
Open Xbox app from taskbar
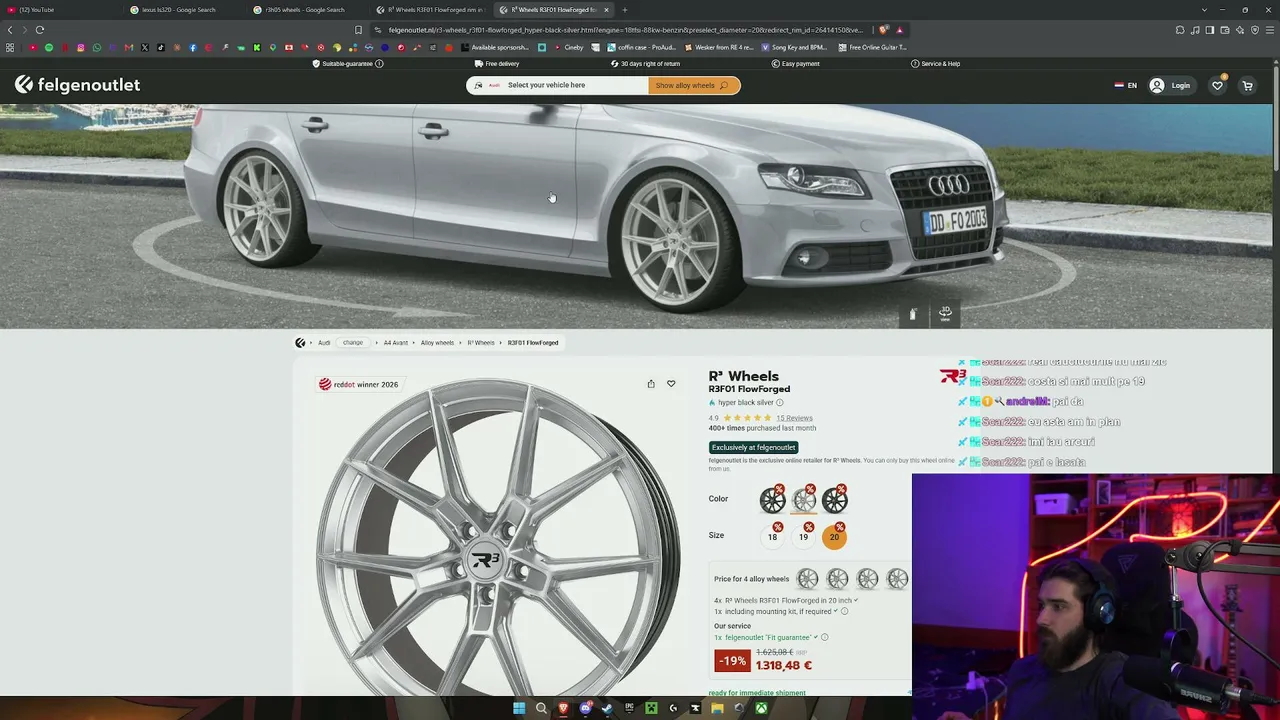click(761, 709)
